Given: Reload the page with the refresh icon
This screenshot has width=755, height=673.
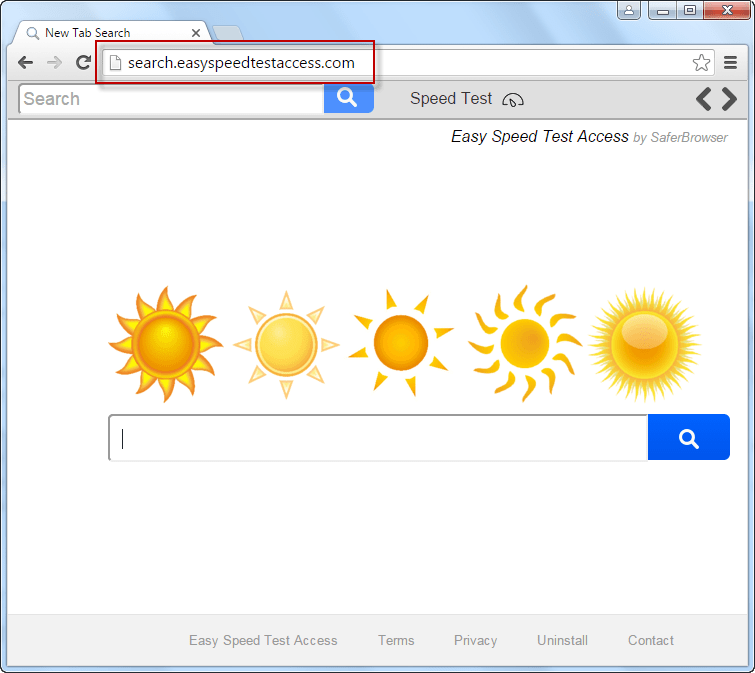Looking at the screenshot, I should coord(83,63).
